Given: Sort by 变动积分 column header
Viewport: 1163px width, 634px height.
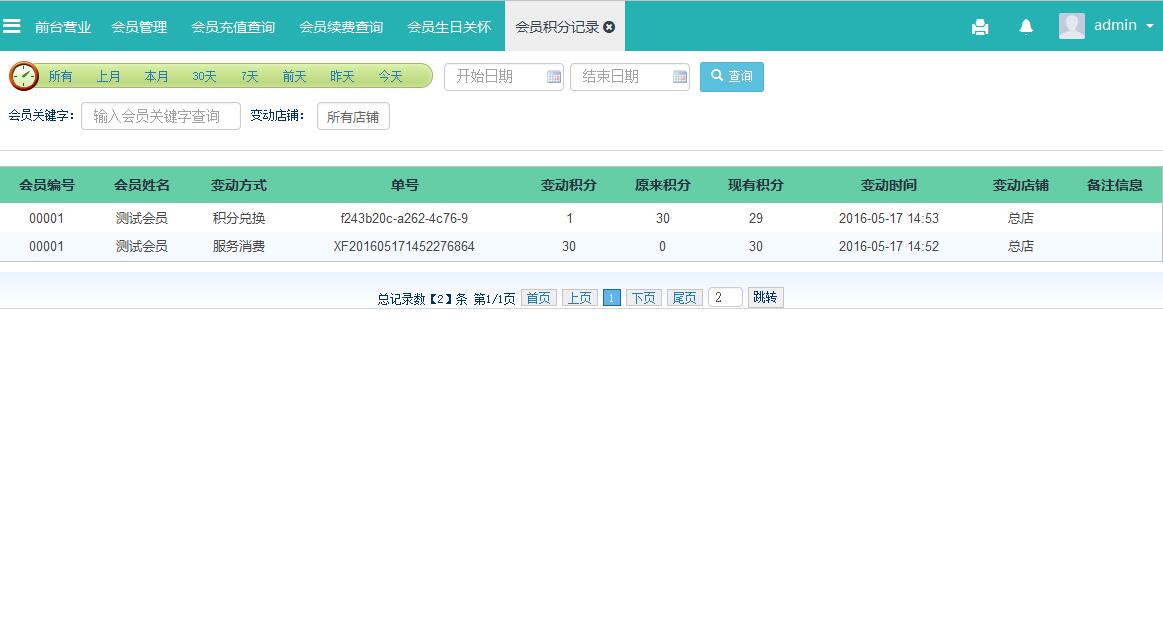Looking at the screenshot, I should coord(569,185).
